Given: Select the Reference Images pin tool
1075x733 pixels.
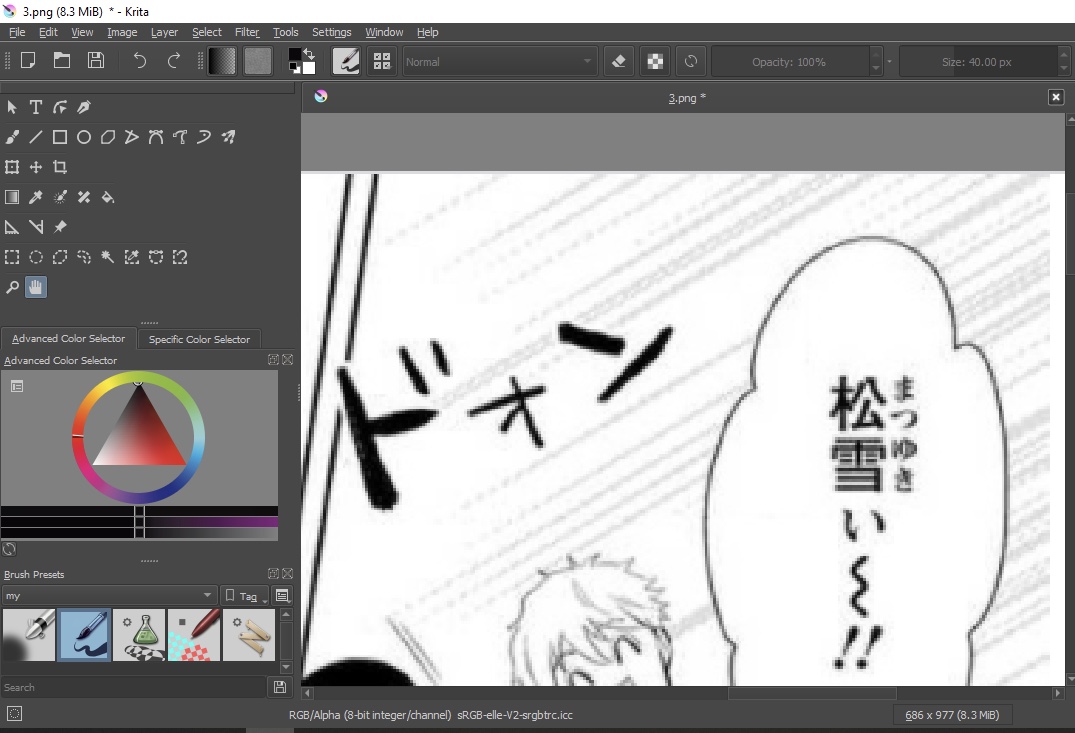Looking at the screenshot, I should (x=60, y=227).
